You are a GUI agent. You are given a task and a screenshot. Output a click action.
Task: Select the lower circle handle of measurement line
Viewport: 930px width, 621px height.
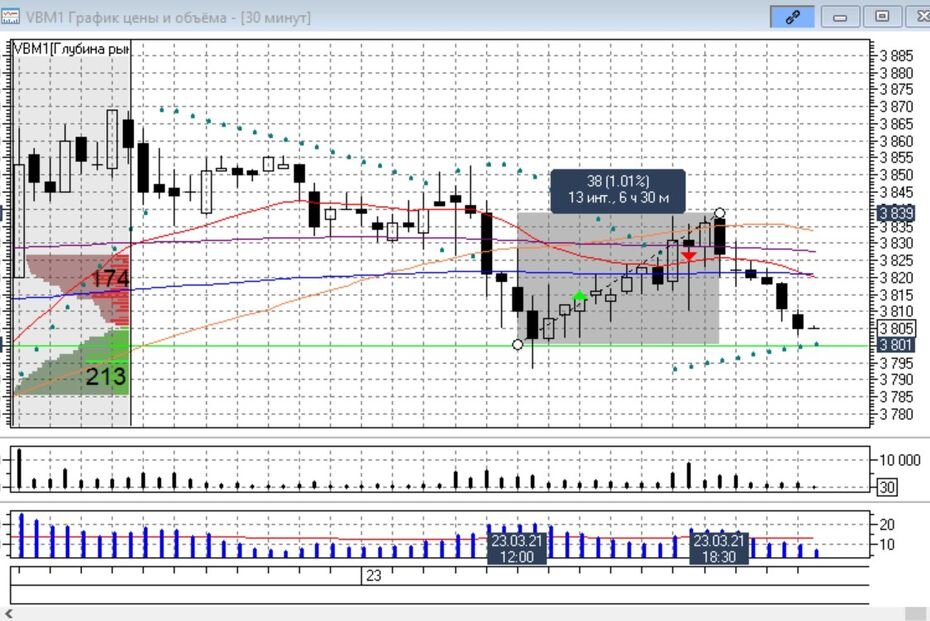click(x=517, y=344)
